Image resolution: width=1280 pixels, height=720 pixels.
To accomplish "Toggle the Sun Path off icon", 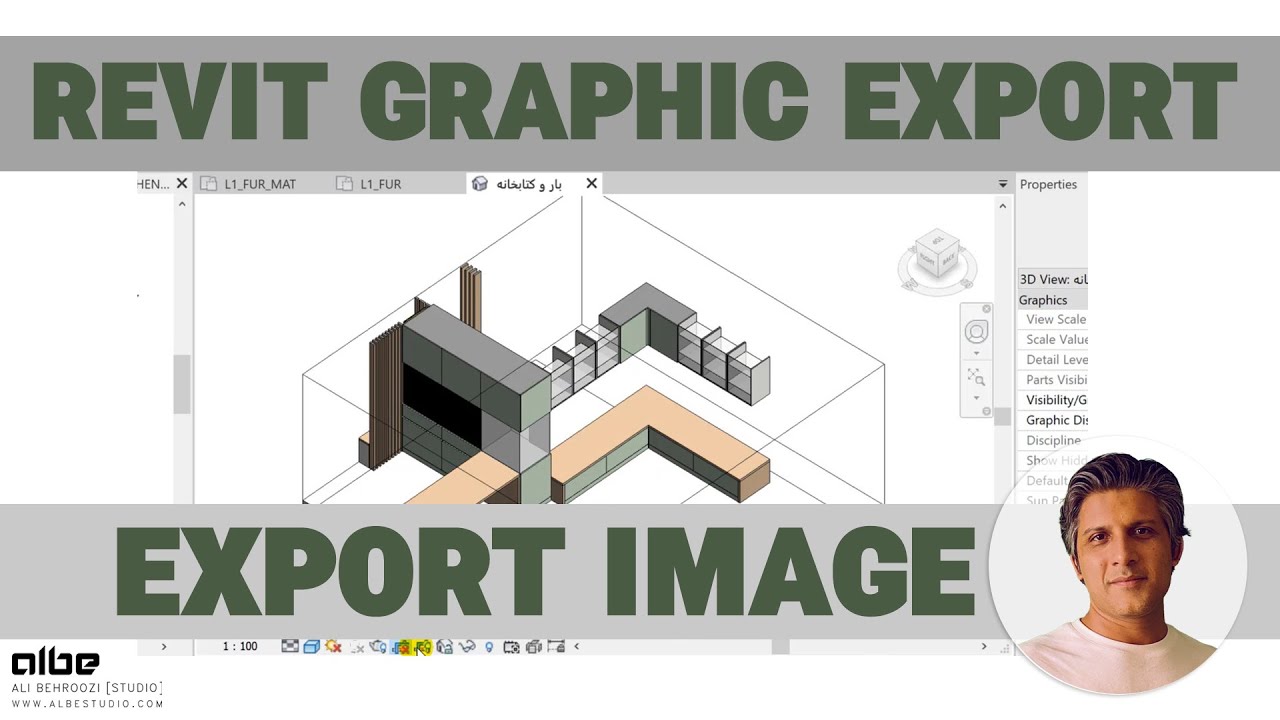I will tap(333, 646).
